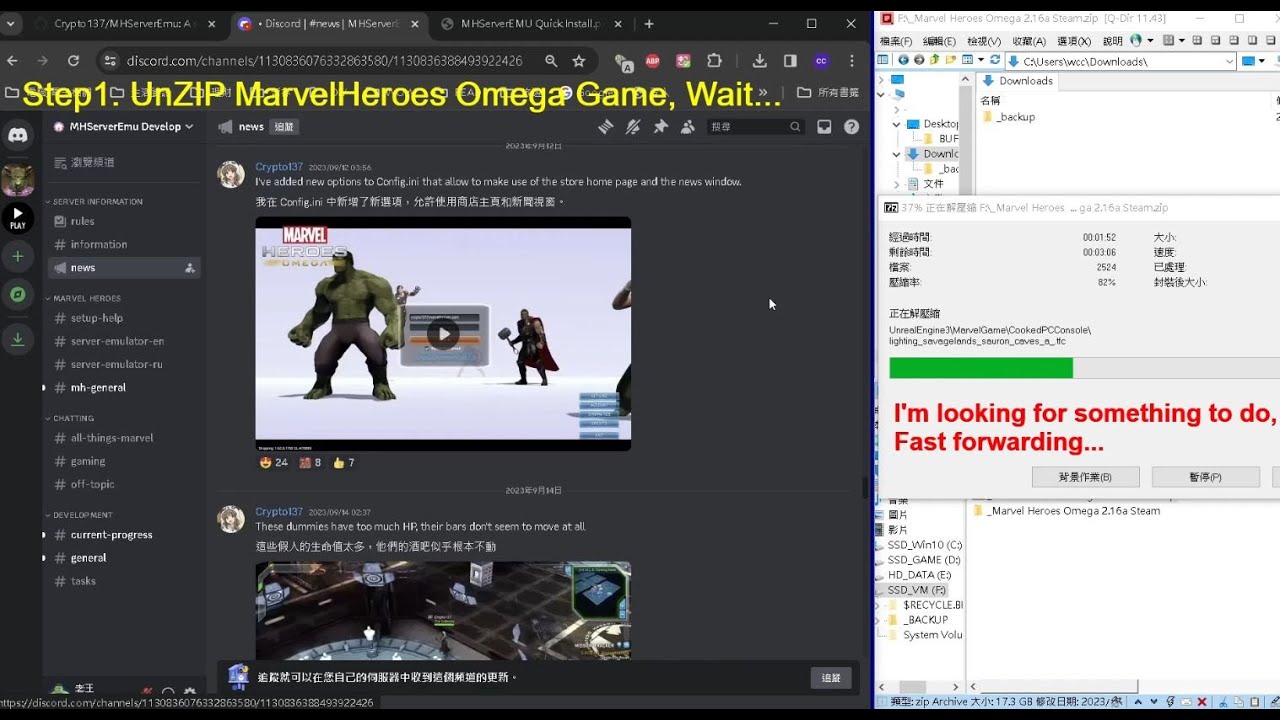Click Crypto137 username on first message
The image size is (1280, 720).
click(x=278, y=167)
